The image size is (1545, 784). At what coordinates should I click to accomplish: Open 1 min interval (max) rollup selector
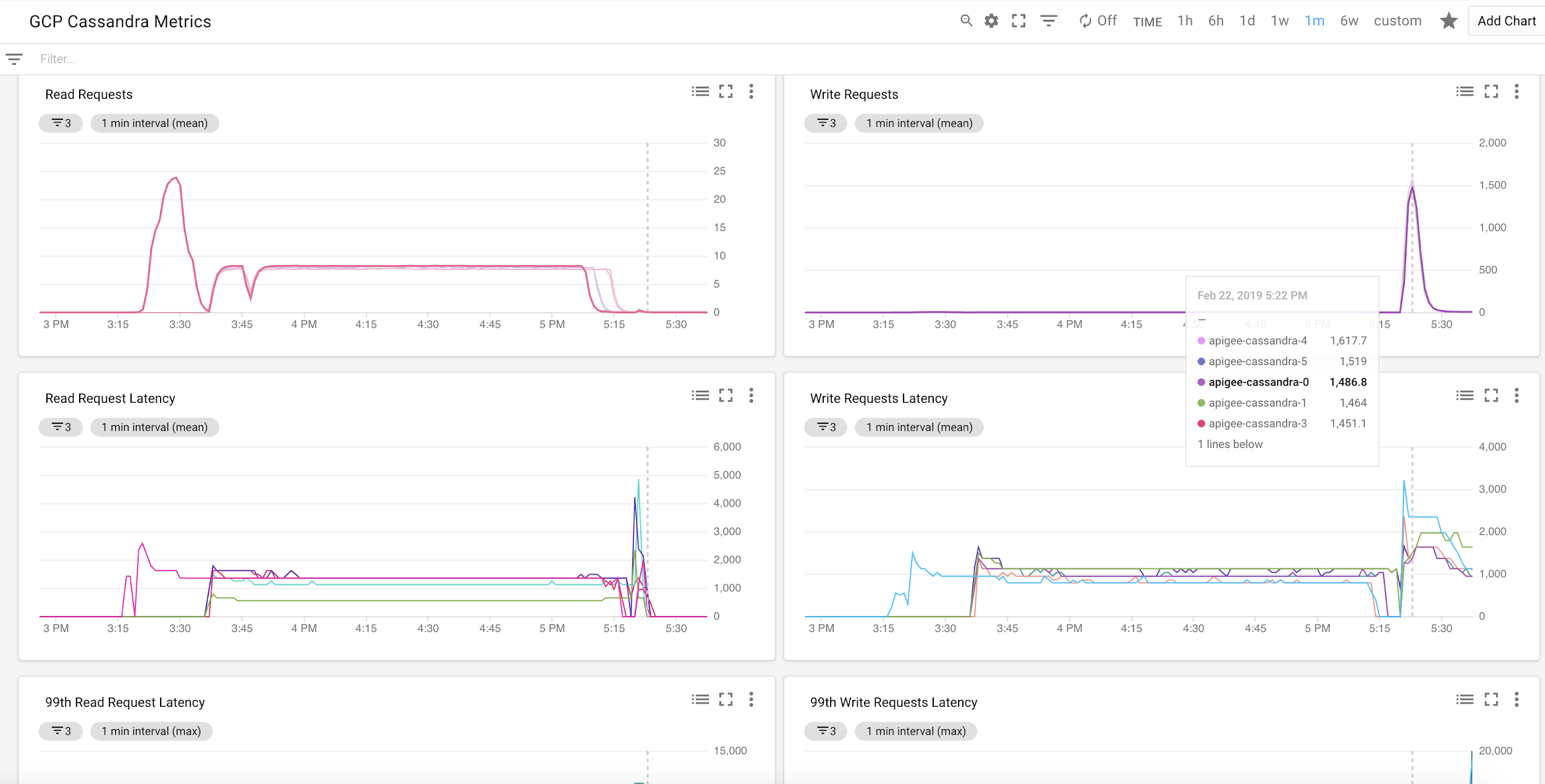(x=151, y=731)
